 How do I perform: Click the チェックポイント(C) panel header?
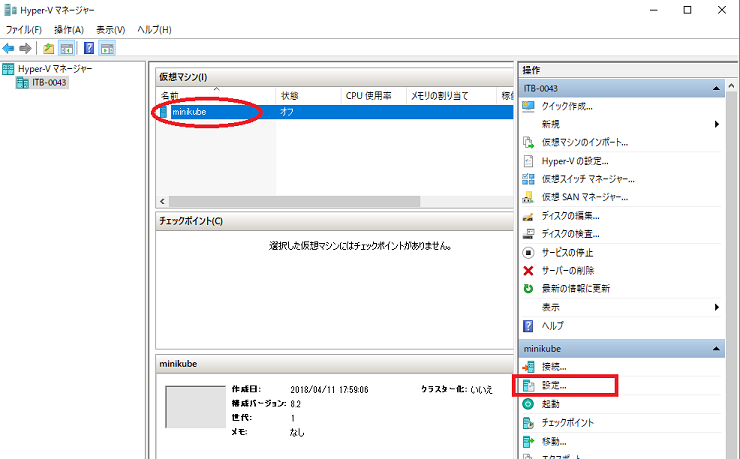point(335,221)
